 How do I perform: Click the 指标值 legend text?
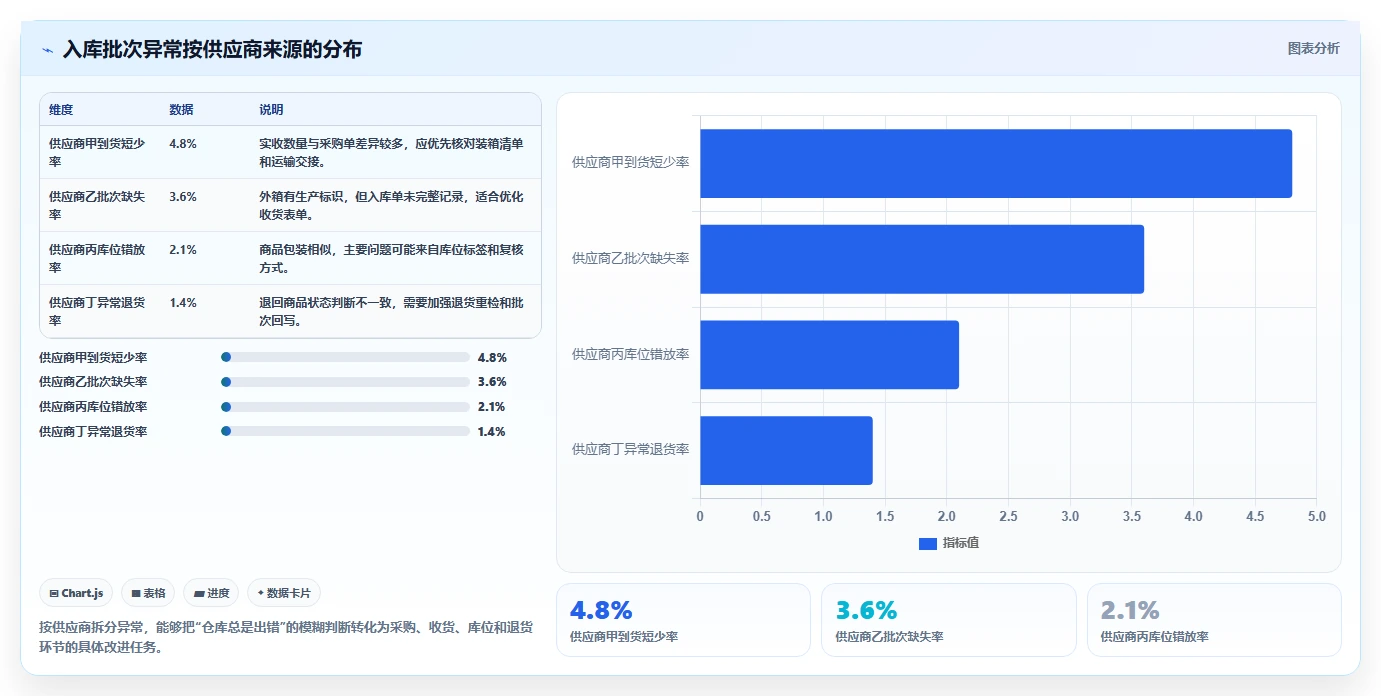(x=960, y=543)
